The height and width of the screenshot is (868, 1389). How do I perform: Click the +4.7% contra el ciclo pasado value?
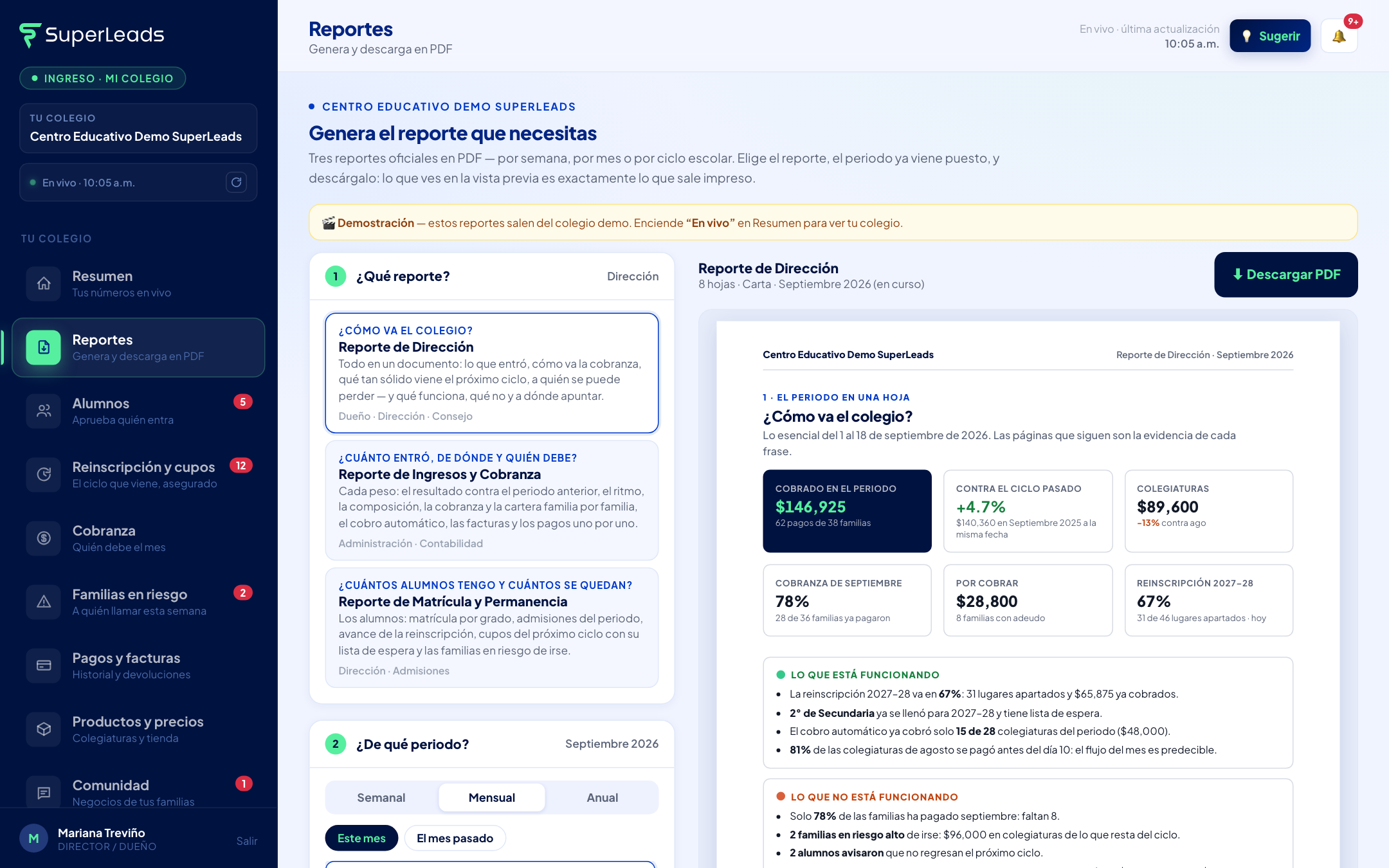pos(981,507)
